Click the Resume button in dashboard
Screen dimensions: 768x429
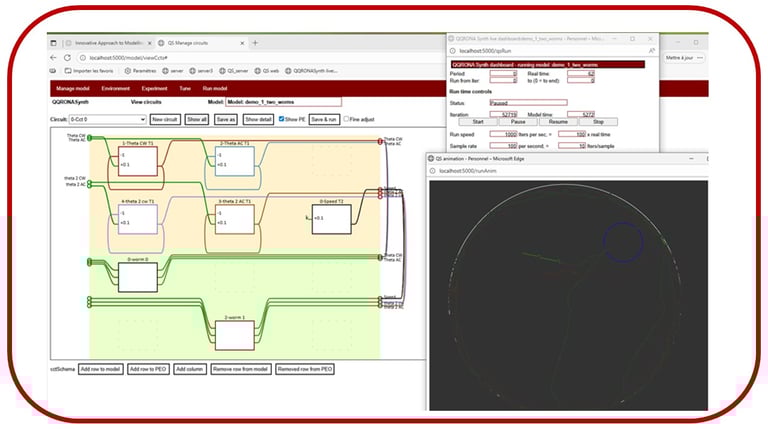(x=558, y=122)
